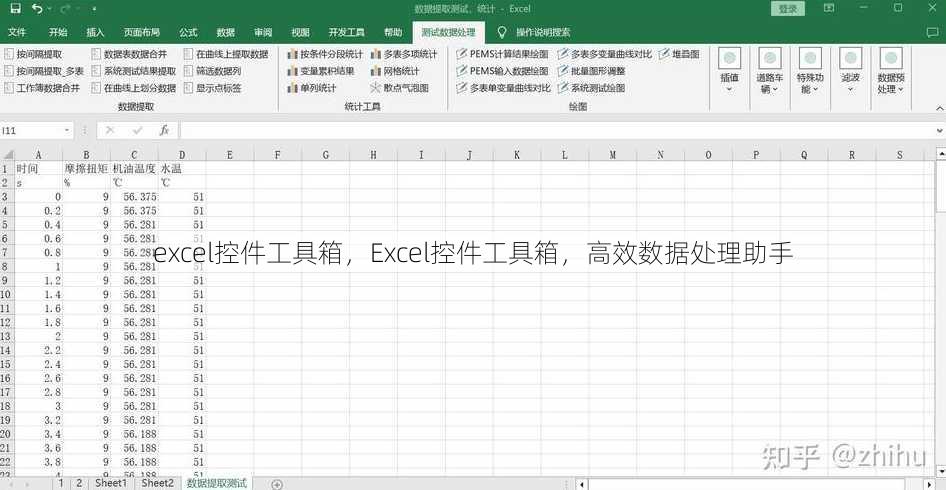Select 在曲线上提取数据 in the ribbon
The image size is (946, 490).
click(x=226, y=54)
